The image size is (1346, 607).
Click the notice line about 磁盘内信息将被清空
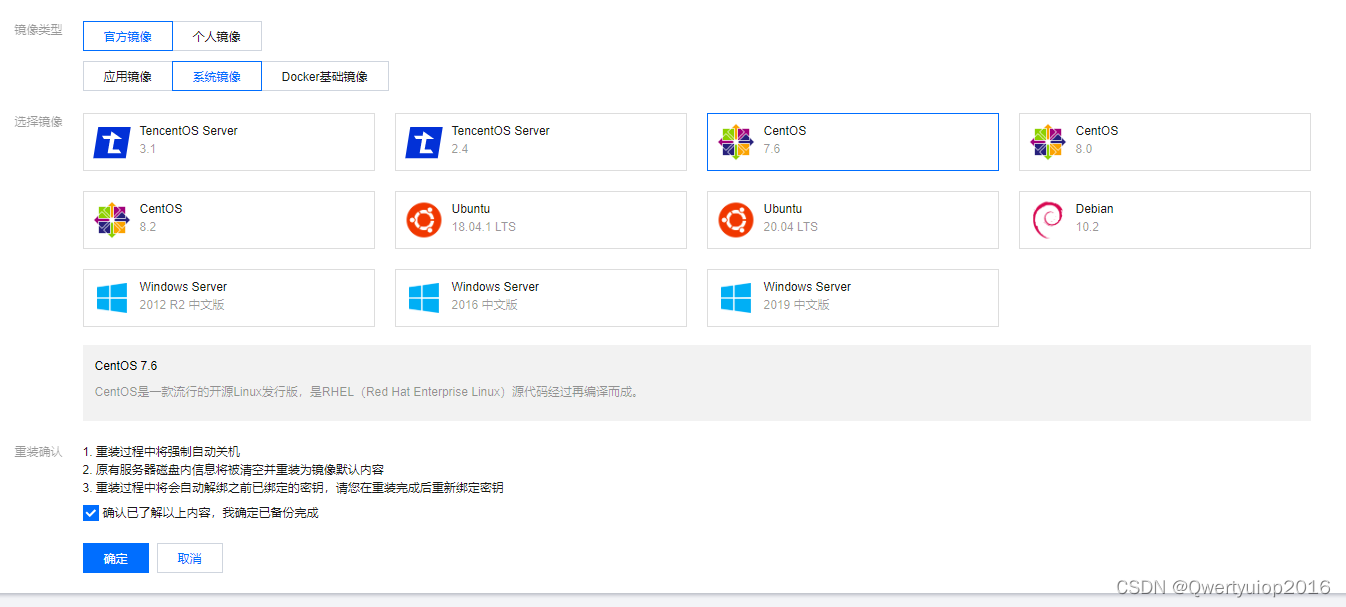click(x=234, y=470)
